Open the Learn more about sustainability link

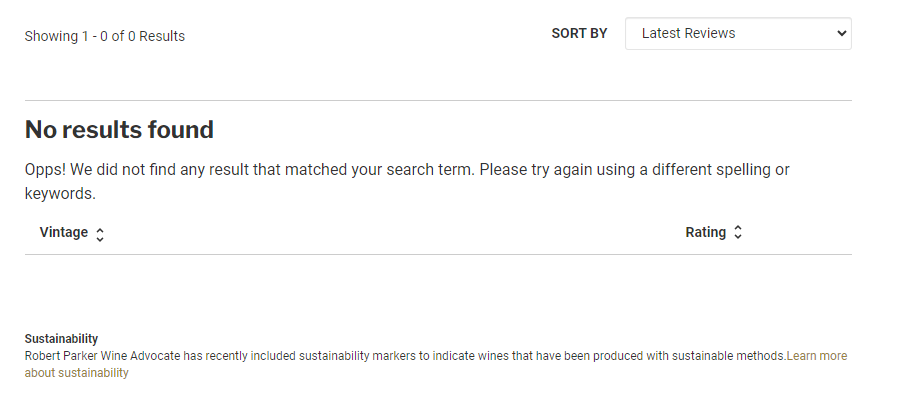click(x=816, y=356)
